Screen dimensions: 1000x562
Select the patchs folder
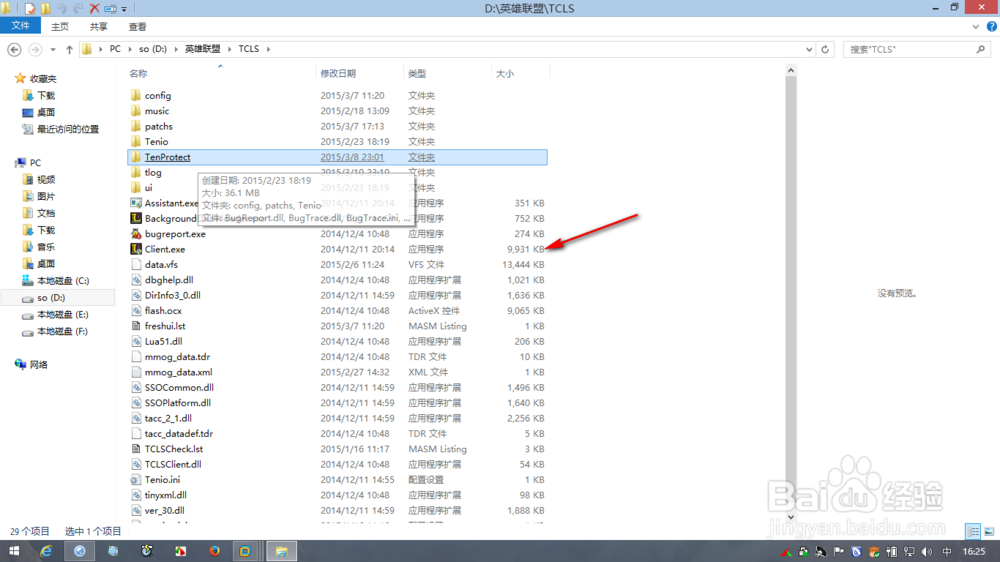tap(158, 126)
